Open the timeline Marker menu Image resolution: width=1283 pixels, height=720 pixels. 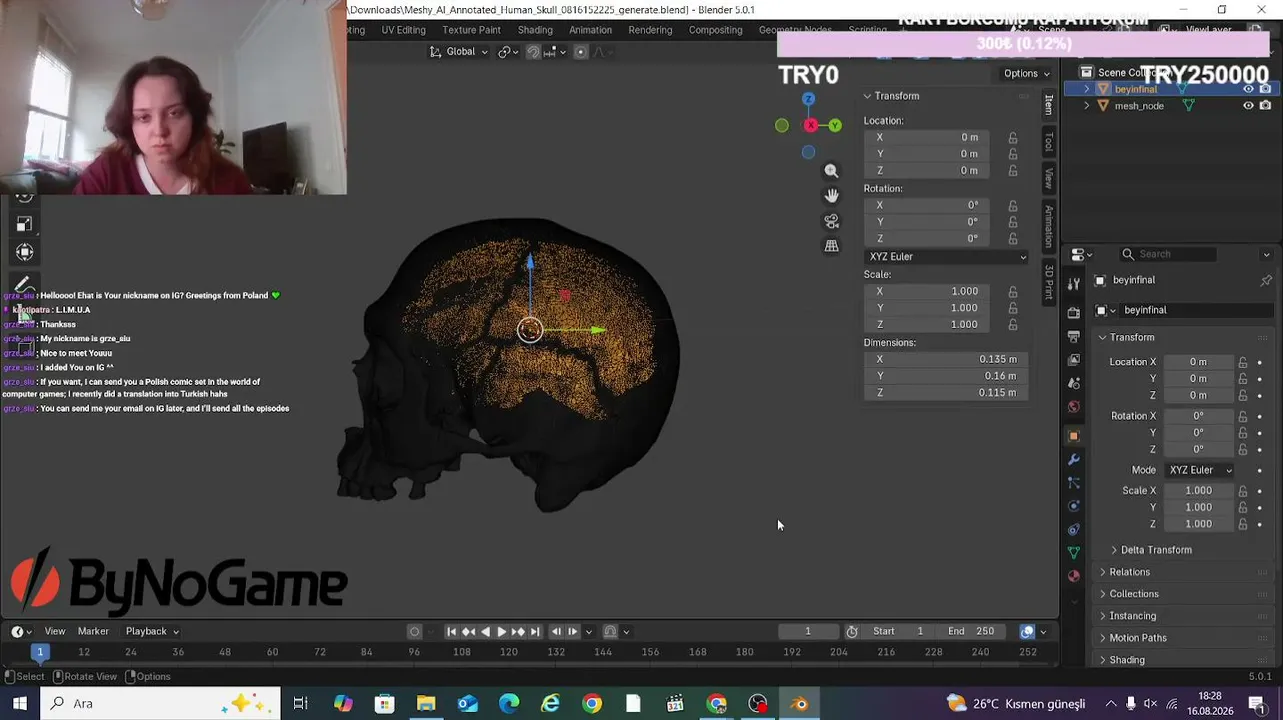pos(93,631)
